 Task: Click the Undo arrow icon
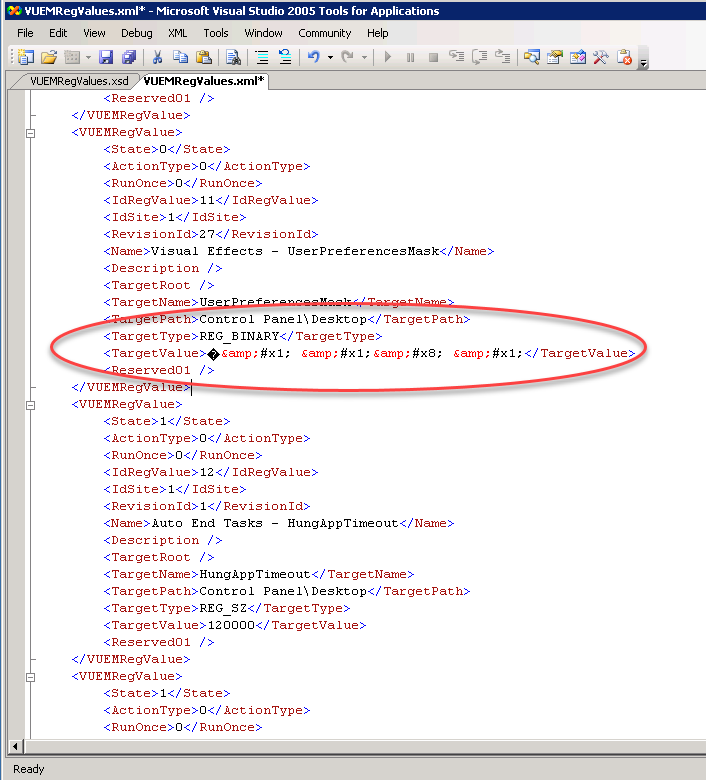coord(313,58)
